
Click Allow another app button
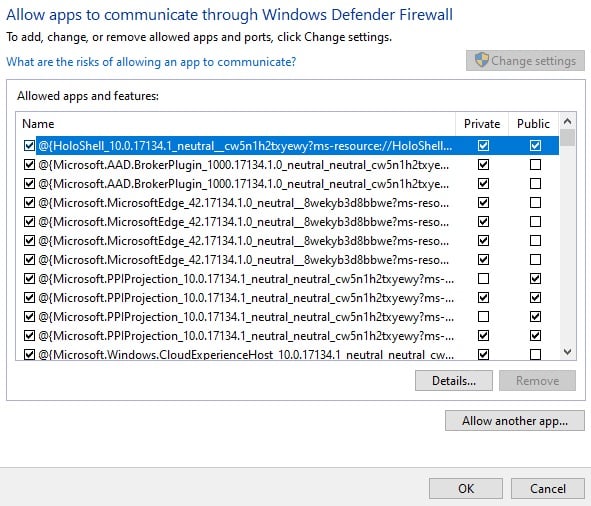tap(515, 420)
